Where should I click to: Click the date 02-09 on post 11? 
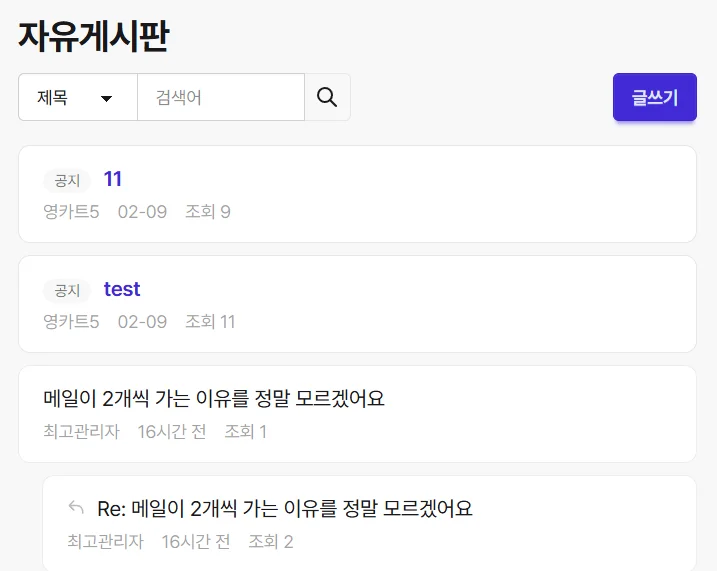click(x=142, y=212)
